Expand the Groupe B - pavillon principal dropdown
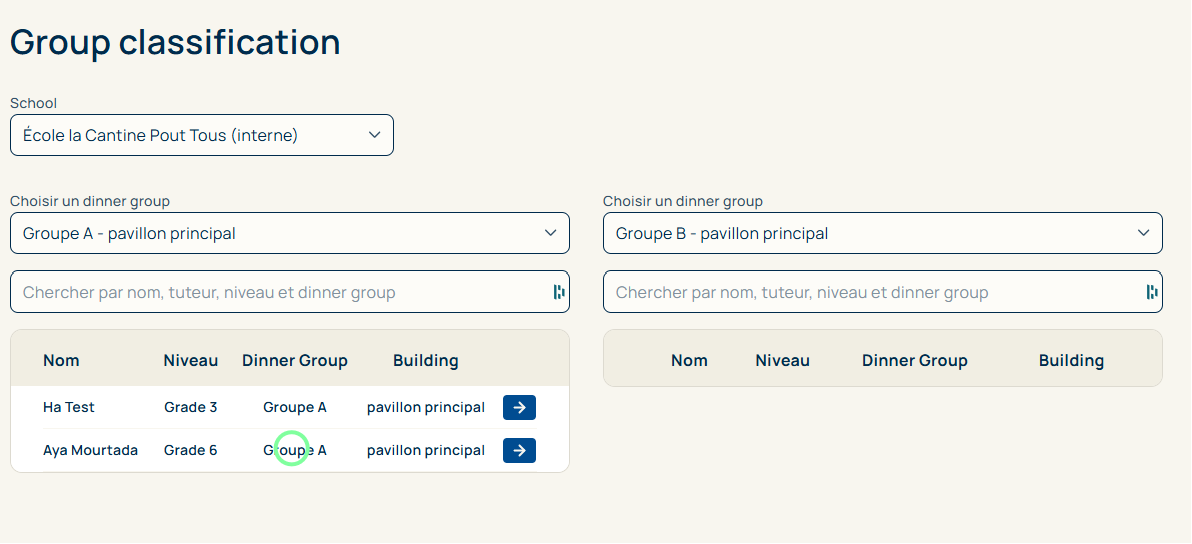This screenshot has height=544, width=1192. click(x=882, y=233)
